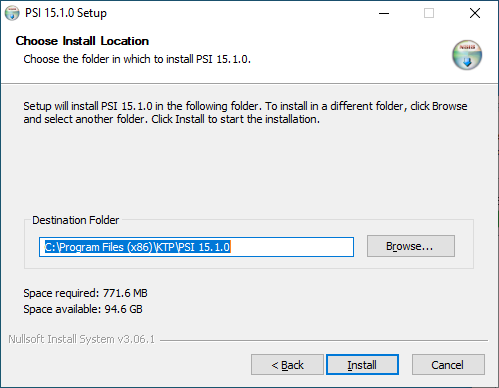
Task: Click the highlighted C:\Program Files path text
Action: [x=137, y=247]
